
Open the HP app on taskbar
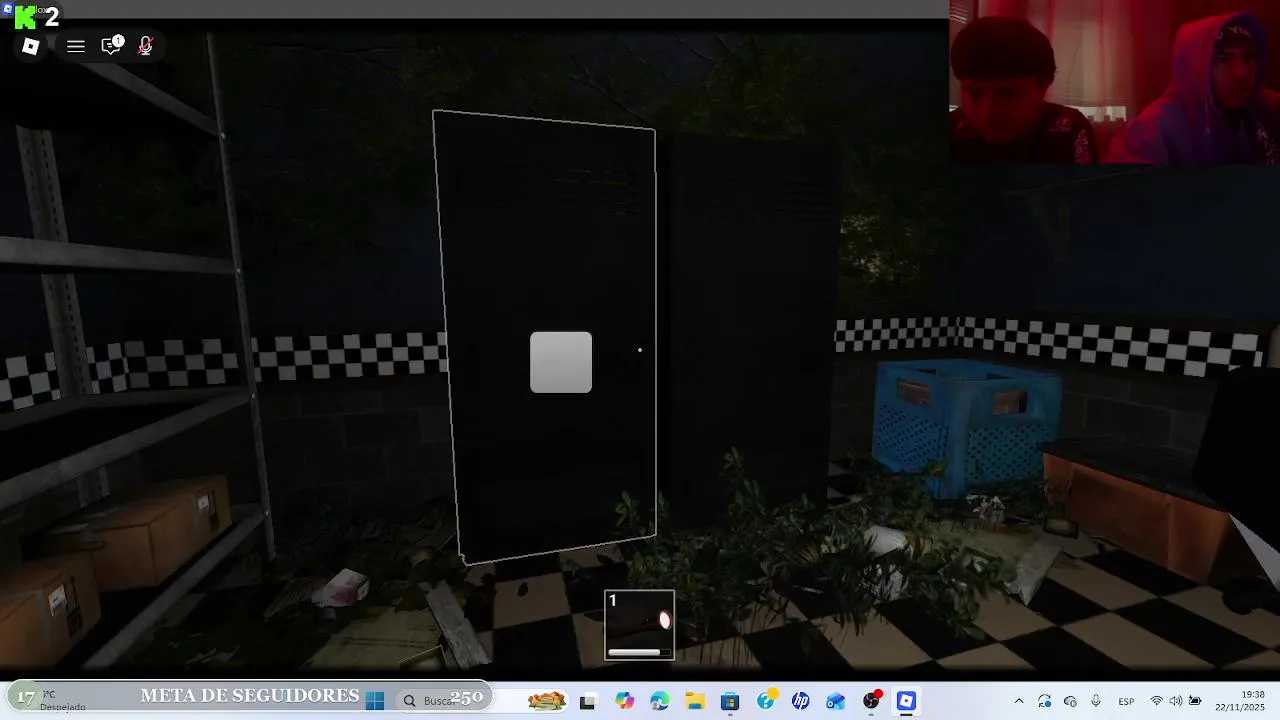pos(801,701)
